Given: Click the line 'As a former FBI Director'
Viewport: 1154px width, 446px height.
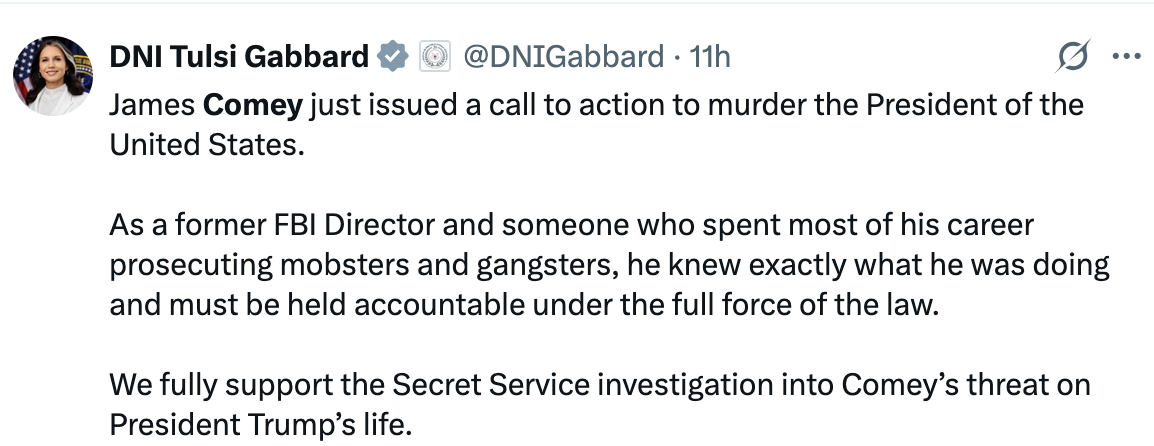Looking at the screenshot, I should point(572,225).
